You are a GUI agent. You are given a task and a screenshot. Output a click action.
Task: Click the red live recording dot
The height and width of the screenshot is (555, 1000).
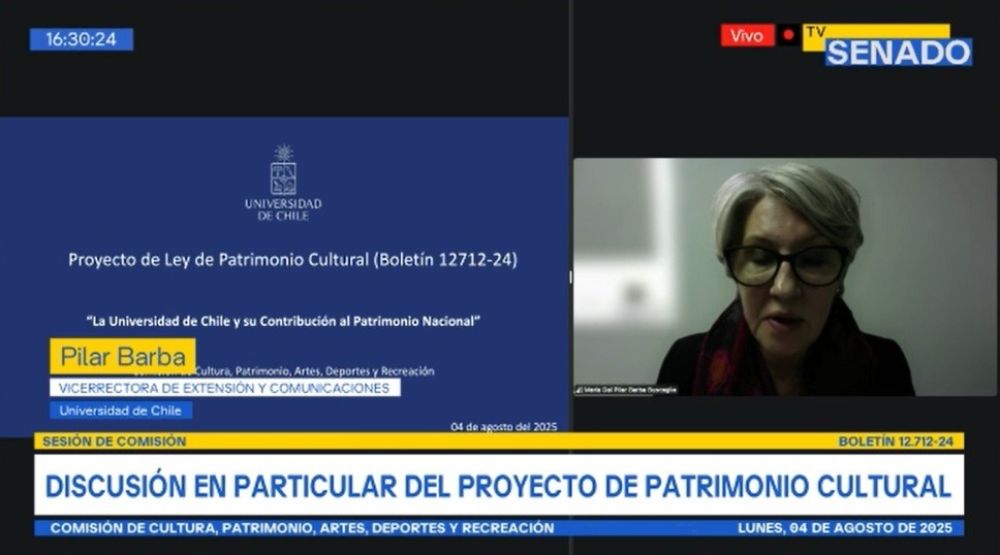pyautogui.click(x=789, y=36)
